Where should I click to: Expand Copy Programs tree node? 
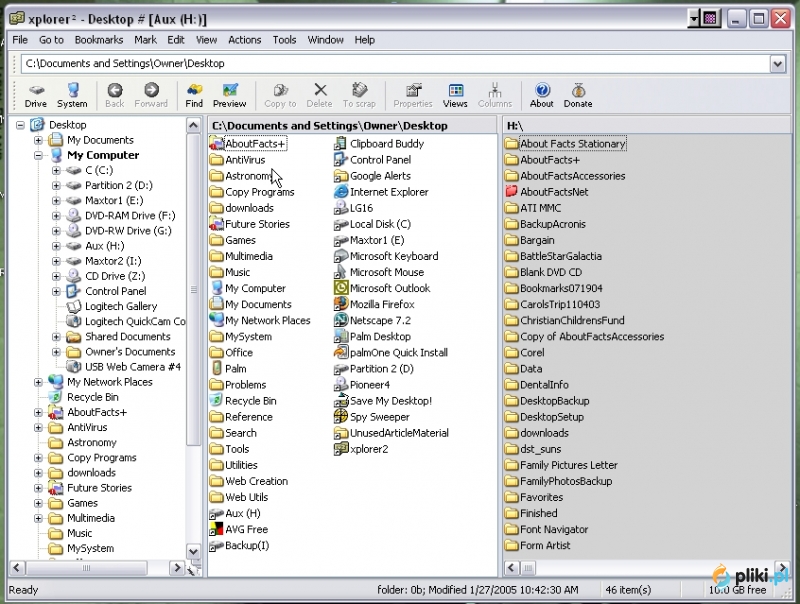click(x=38, y=458)
